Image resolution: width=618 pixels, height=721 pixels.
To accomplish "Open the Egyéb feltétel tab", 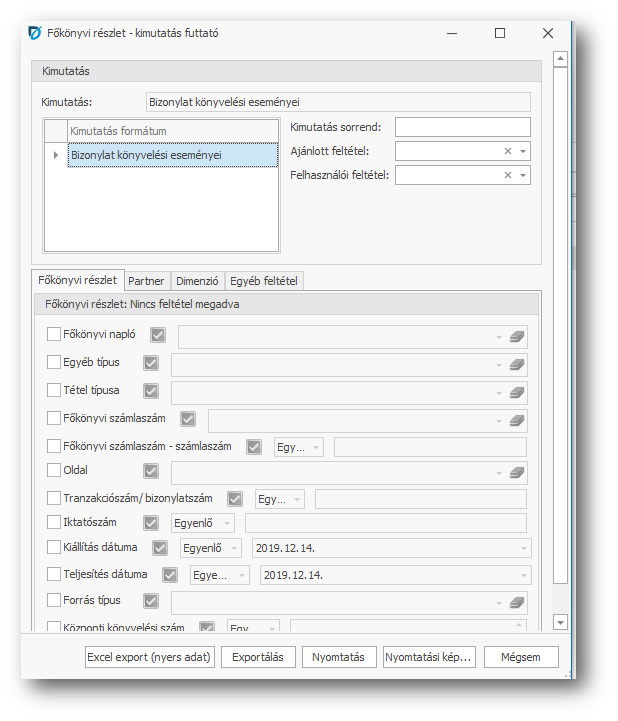I will (x=264, y=281).
